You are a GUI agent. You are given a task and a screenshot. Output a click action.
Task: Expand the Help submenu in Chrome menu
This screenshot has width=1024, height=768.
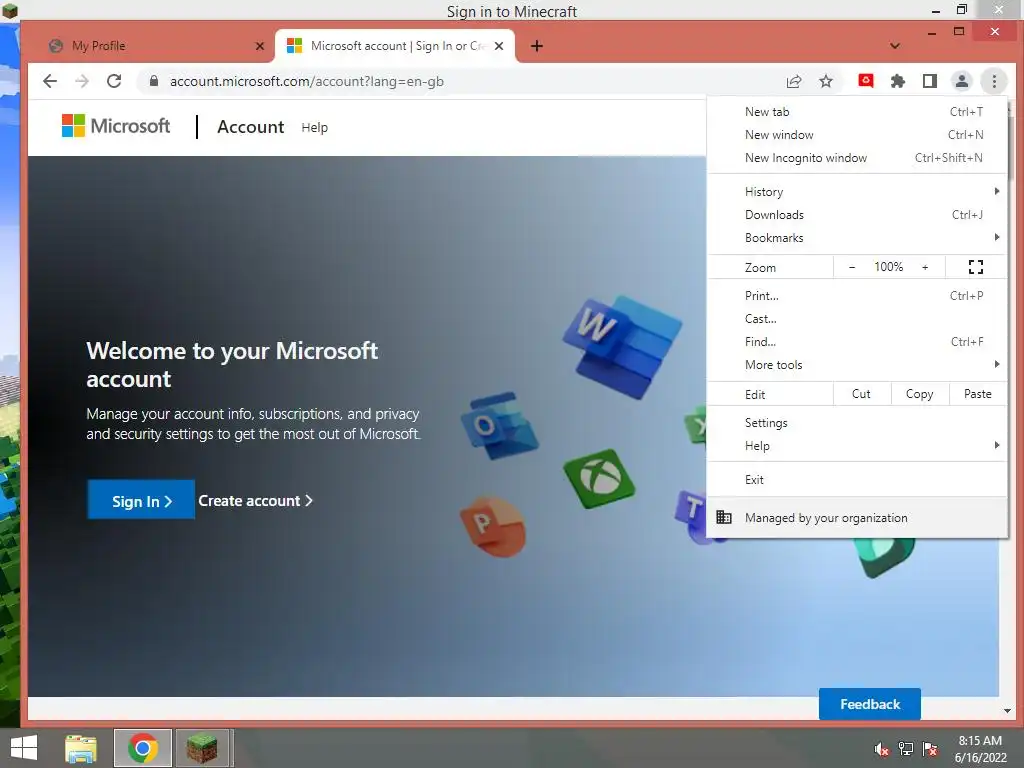pos(857,445)
